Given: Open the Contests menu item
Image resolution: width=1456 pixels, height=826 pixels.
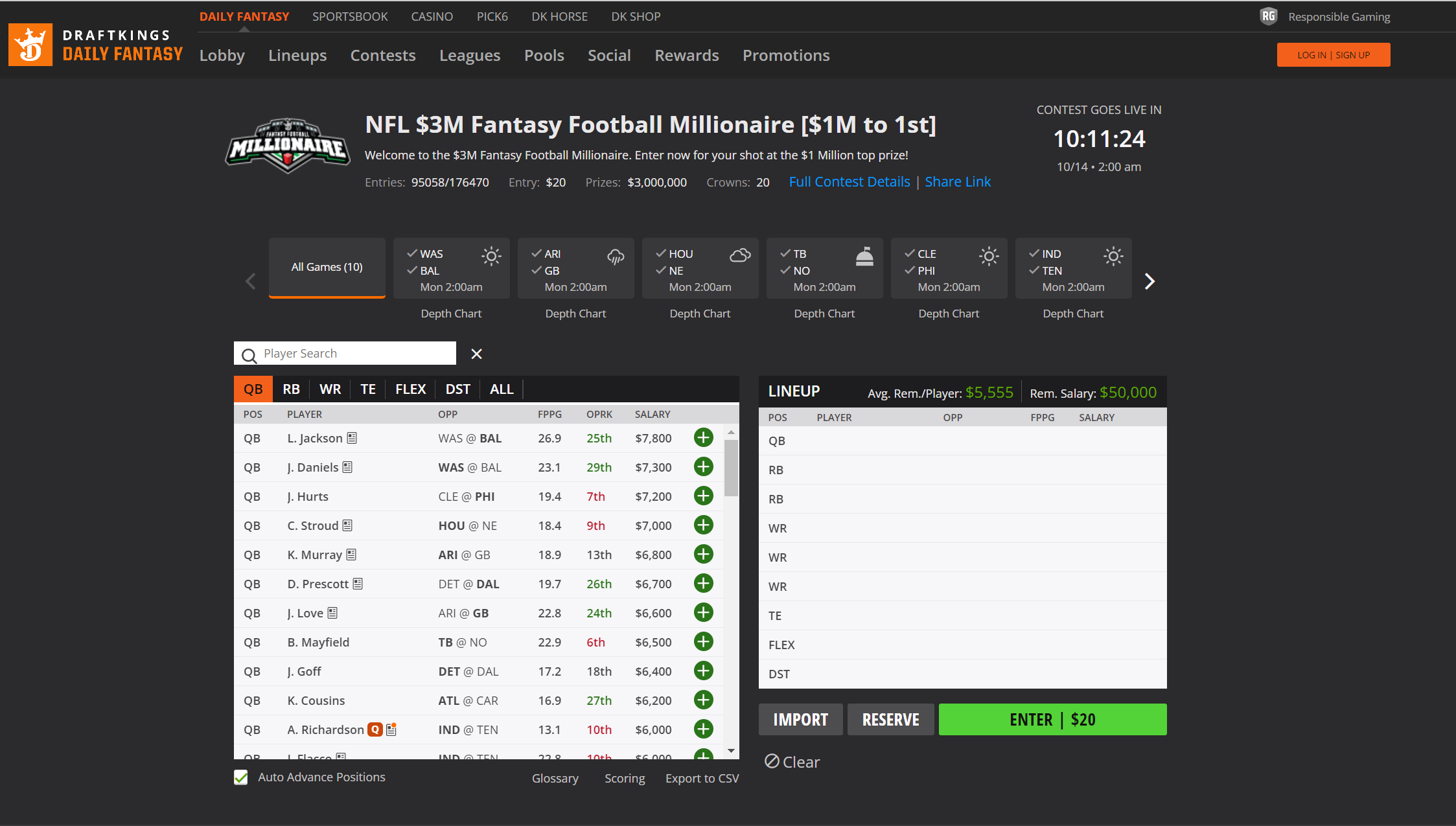Looking at the screenshot, I should [x=383, y=56].
